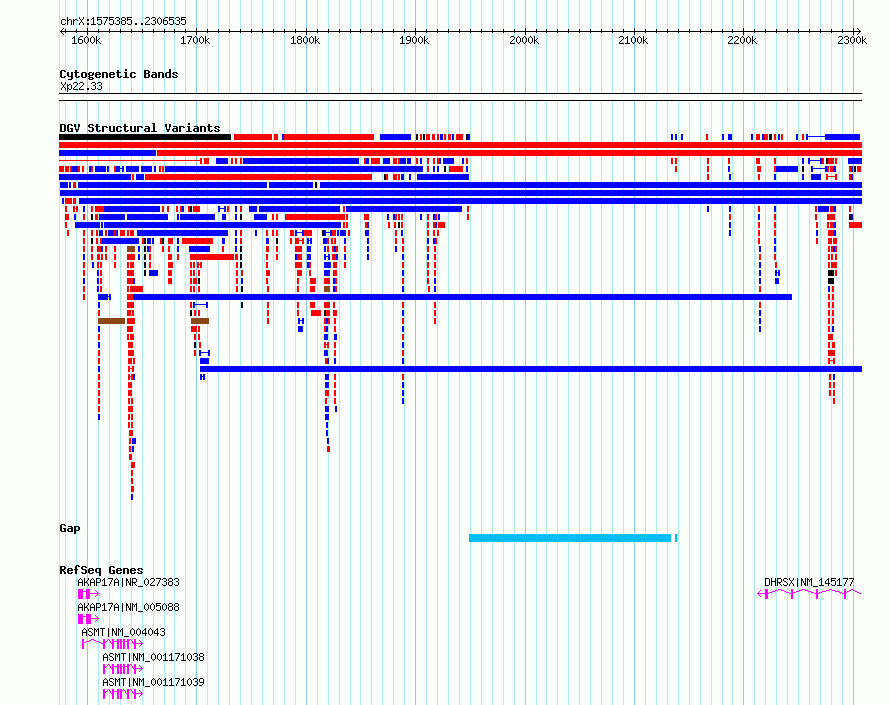Select the Cytogenetic Bands track title
The image size is (890, 705).
(x=119, y=74)
